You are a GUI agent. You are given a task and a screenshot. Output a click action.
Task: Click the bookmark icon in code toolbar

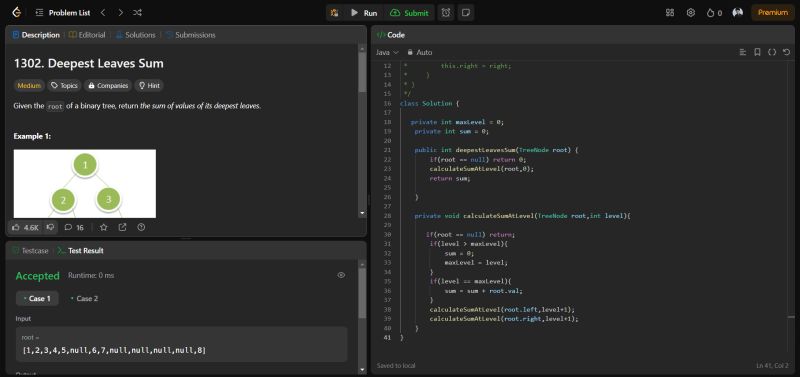[x=758, y=52]
